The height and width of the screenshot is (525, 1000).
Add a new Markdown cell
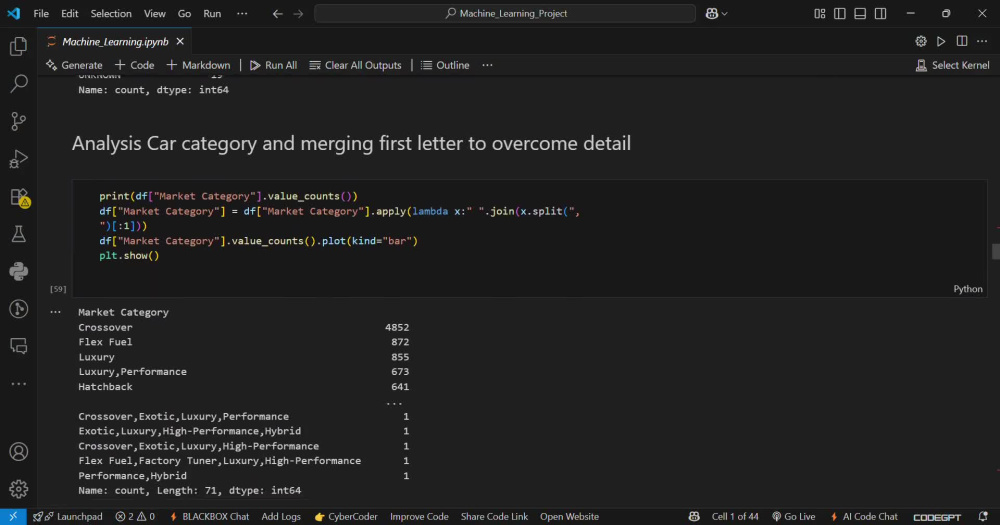click(198, 65)
